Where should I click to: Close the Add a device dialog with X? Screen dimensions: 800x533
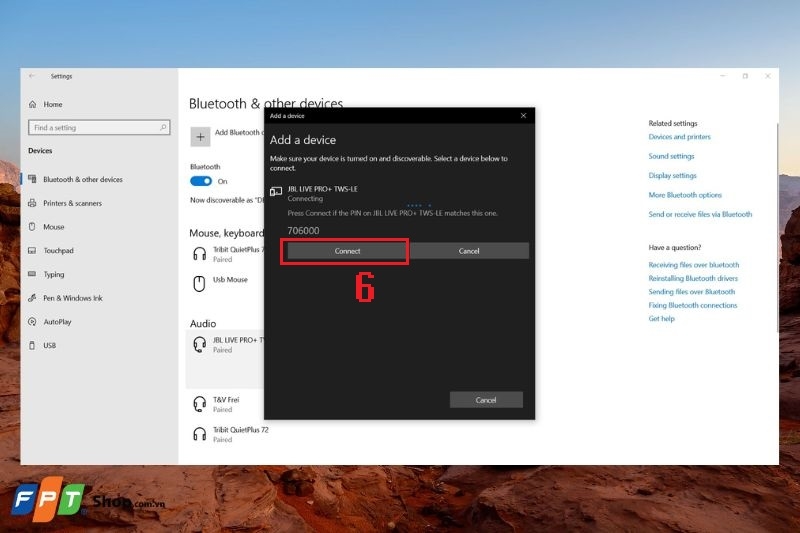(523, 116)
